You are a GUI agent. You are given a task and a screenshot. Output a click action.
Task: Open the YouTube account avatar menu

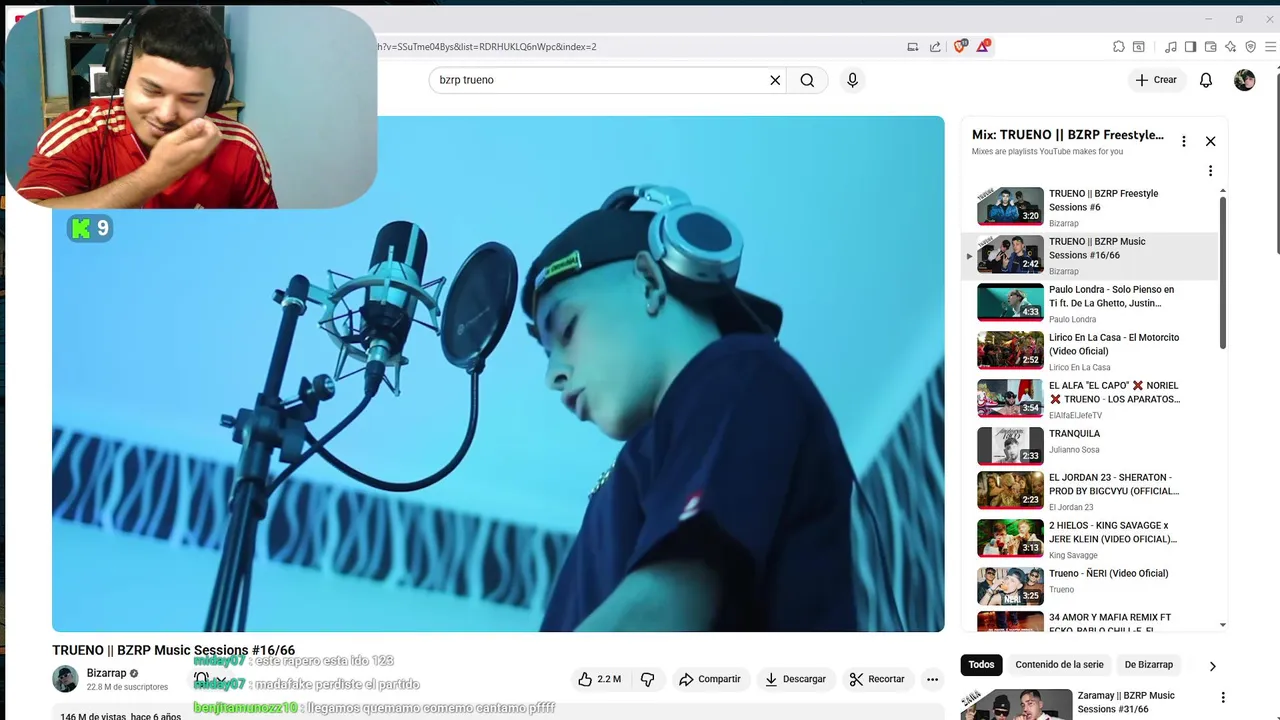(1245, 80)
